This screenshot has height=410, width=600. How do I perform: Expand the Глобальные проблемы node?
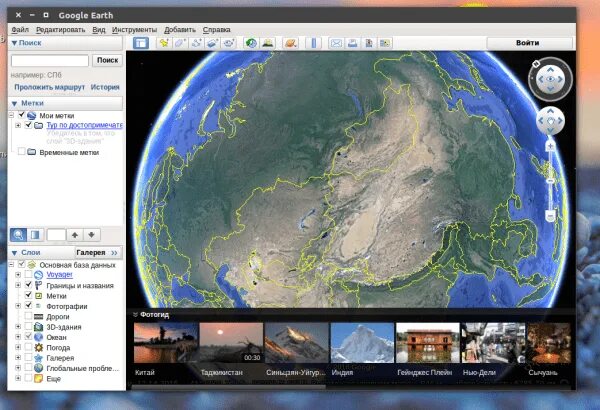click(18, 368)
